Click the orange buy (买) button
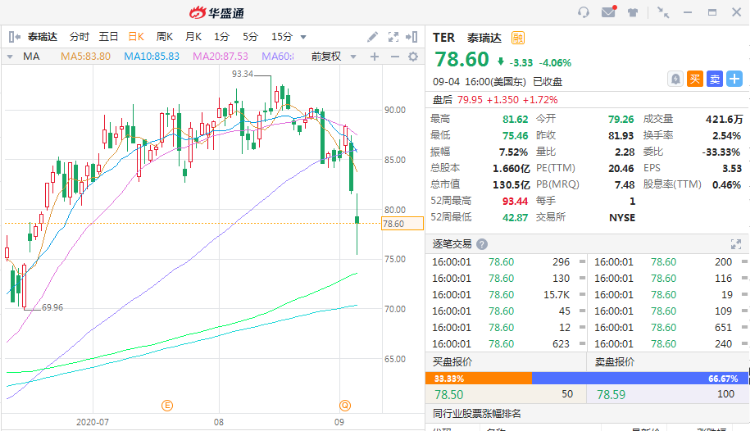 tap(695, 79)
